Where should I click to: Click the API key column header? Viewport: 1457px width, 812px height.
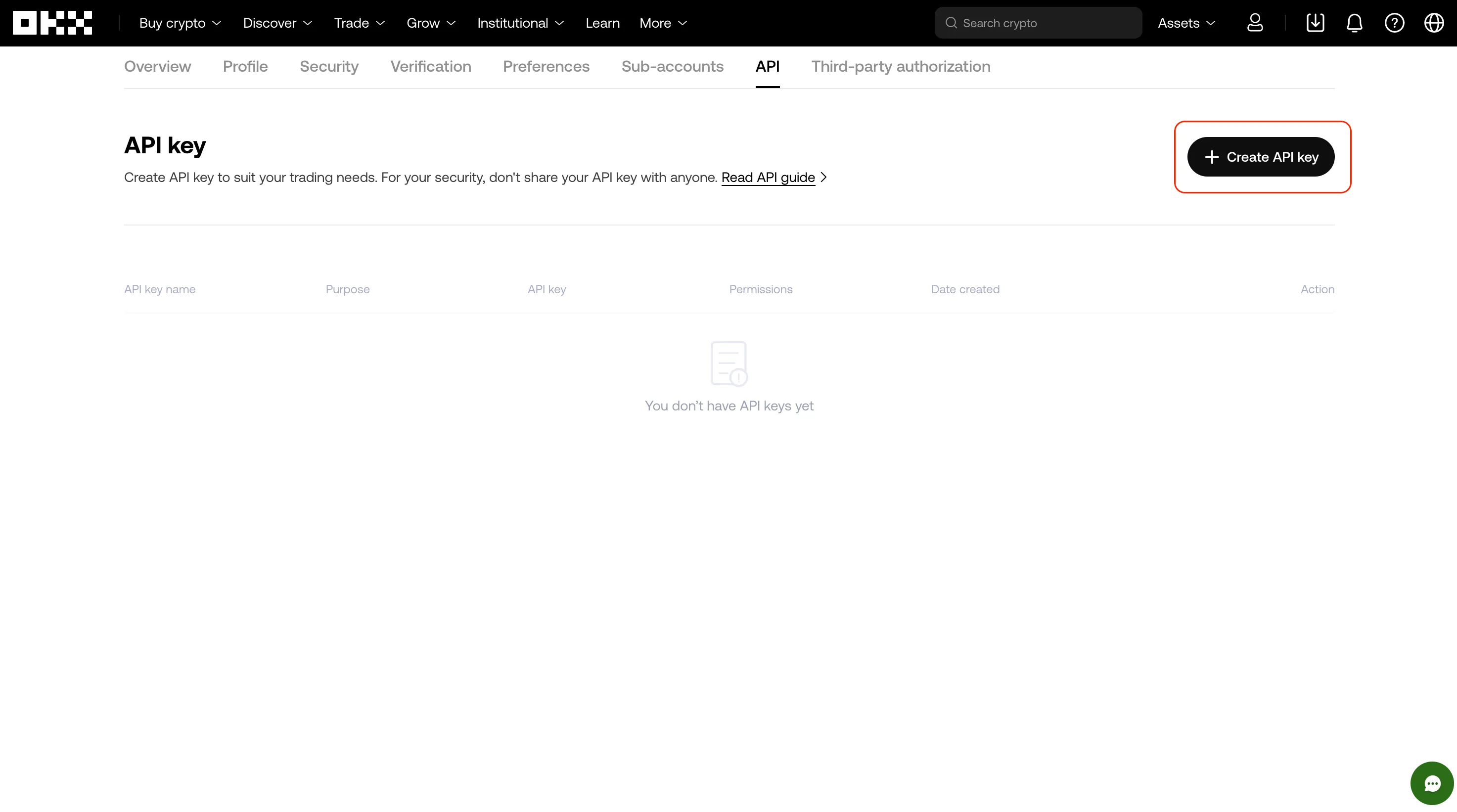point(546,289)
